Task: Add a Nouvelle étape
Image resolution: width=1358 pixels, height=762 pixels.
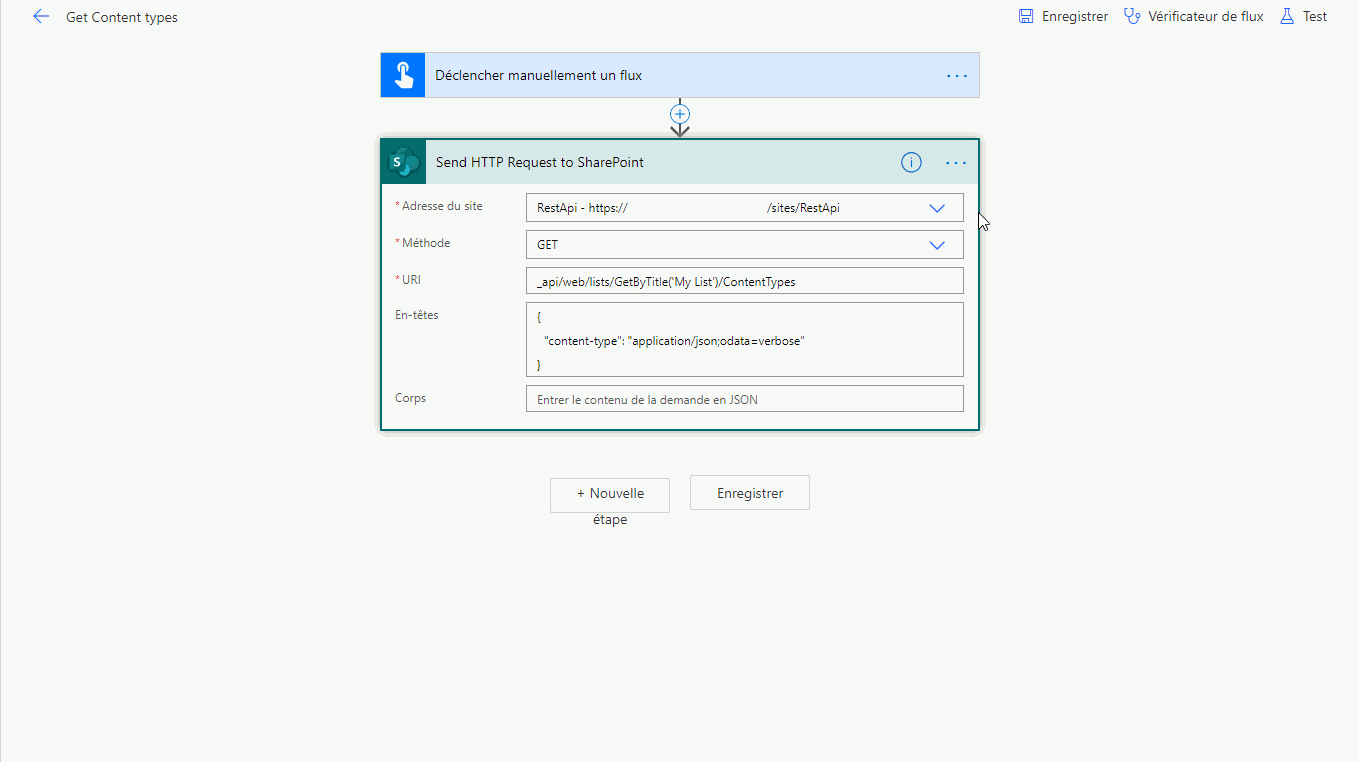Action: pyautogui.click(x=610, y=494)
